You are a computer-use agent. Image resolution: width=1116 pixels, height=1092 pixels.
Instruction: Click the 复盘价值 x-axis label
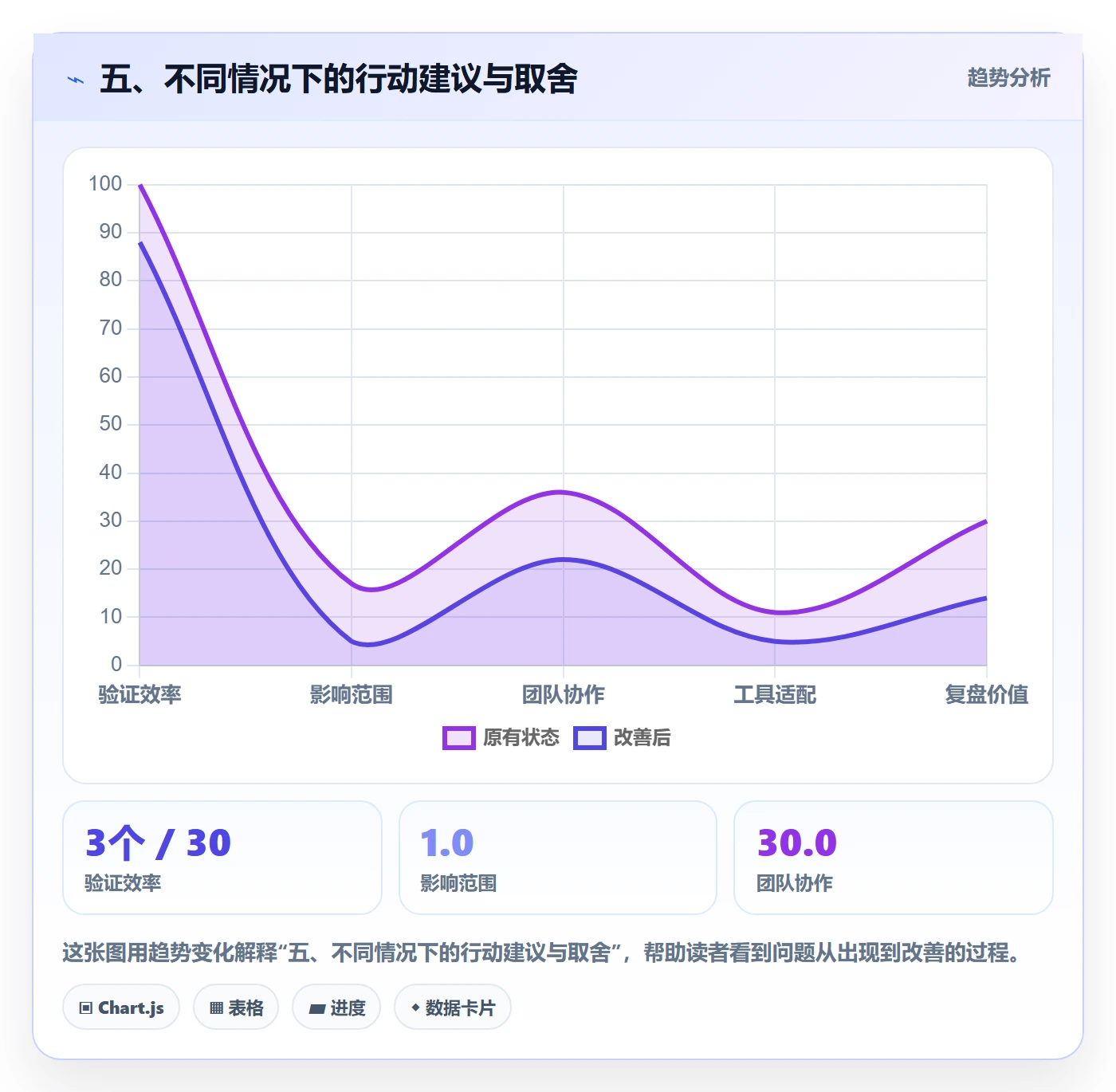coord(987,695)
